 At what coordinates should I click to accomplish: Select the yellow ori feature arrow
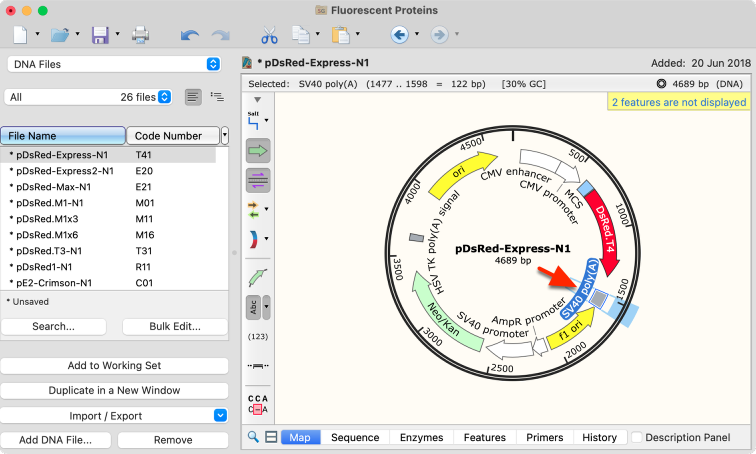[458, 174]
